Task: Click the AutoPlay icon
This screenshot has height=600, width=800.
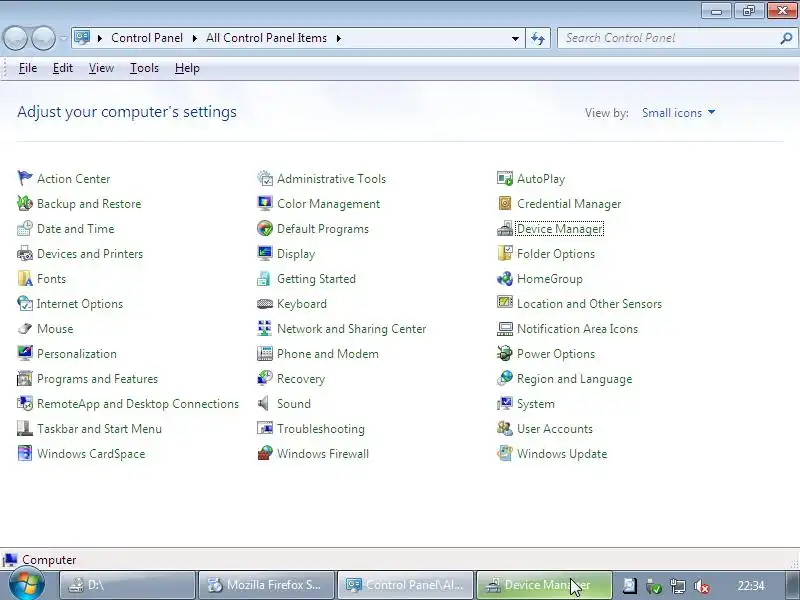Action: point(505,179)
